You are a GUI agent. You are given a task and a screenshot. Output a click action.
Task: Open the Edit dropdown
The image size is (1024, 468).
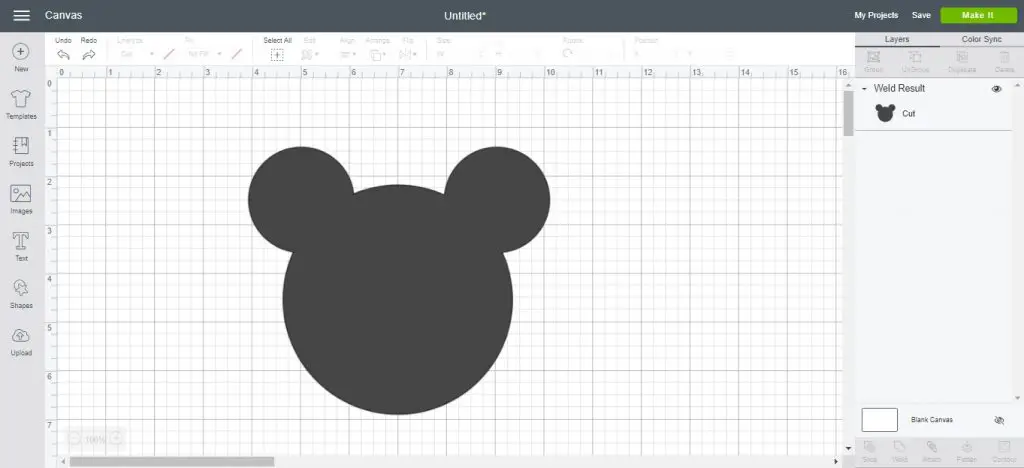pos(310,55)
